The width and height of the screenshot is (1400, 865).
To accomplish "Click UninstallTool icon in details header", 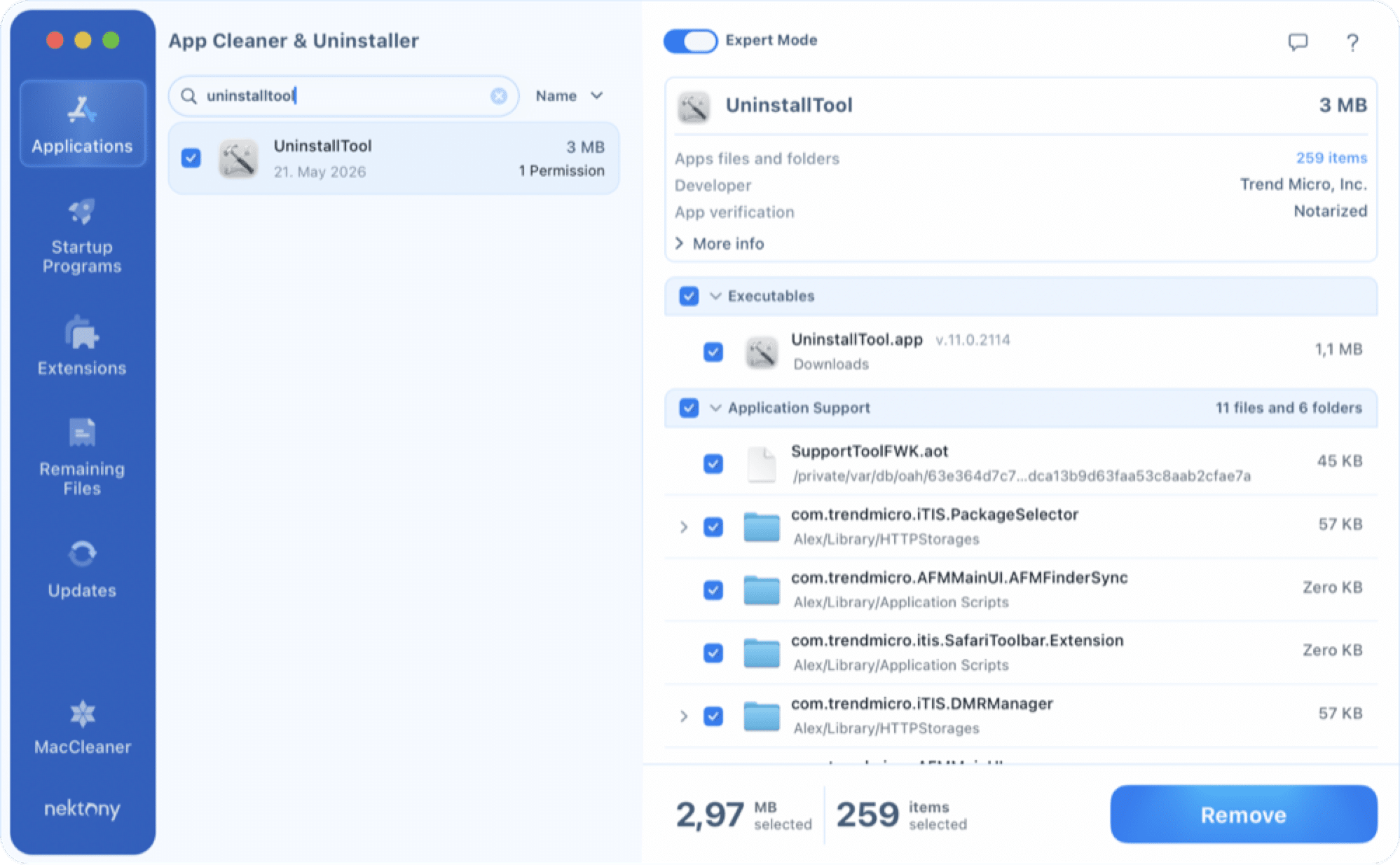I will [694, 107].
